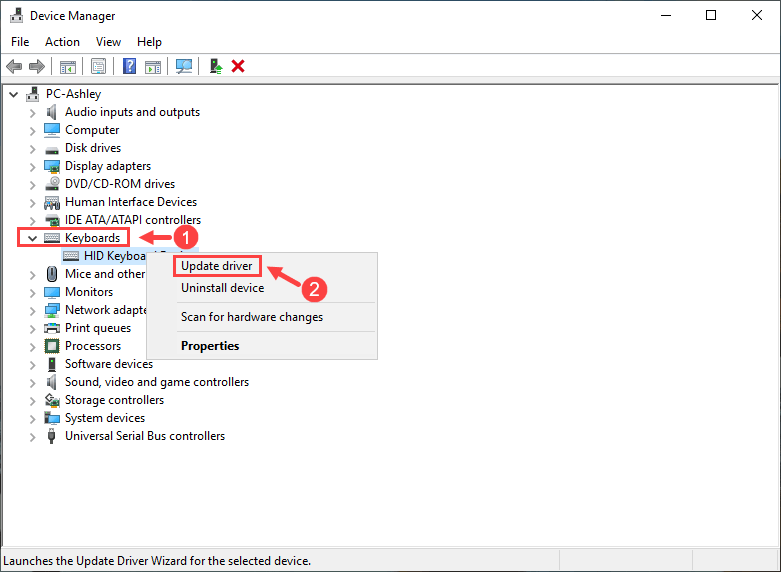Click the Processors device icon

[53, 346]
